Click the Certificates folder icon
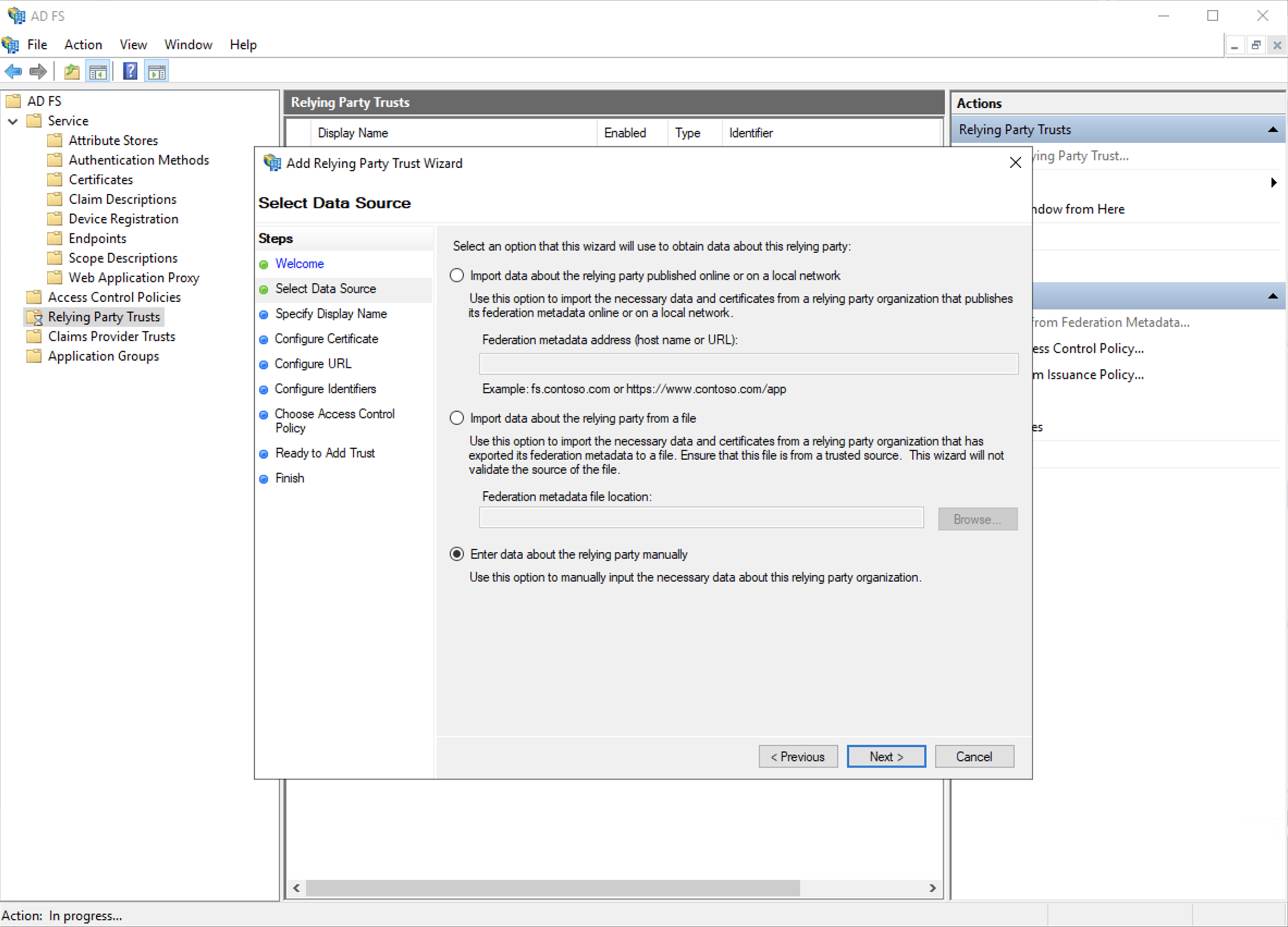The image size is (1288, 927). [54, 180]
